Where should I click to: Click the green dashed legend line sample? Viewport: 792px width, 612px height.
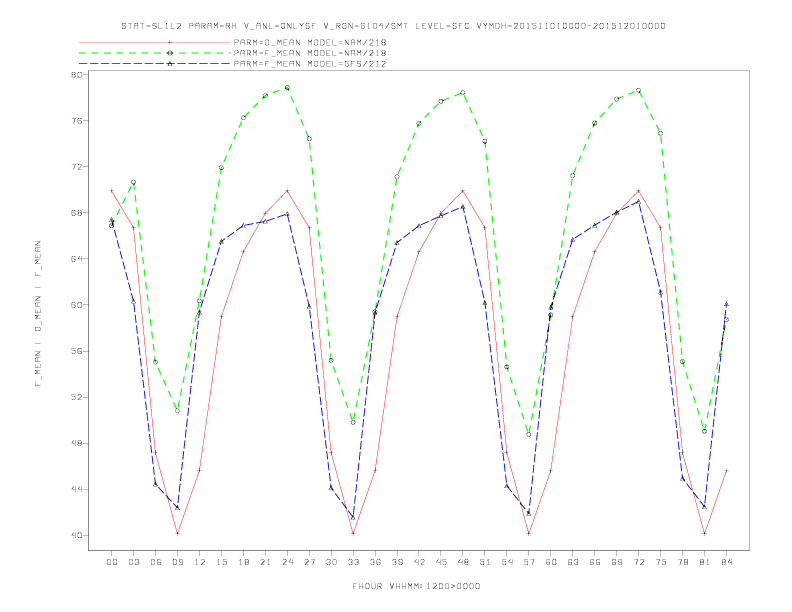click(x=155, y=53)
